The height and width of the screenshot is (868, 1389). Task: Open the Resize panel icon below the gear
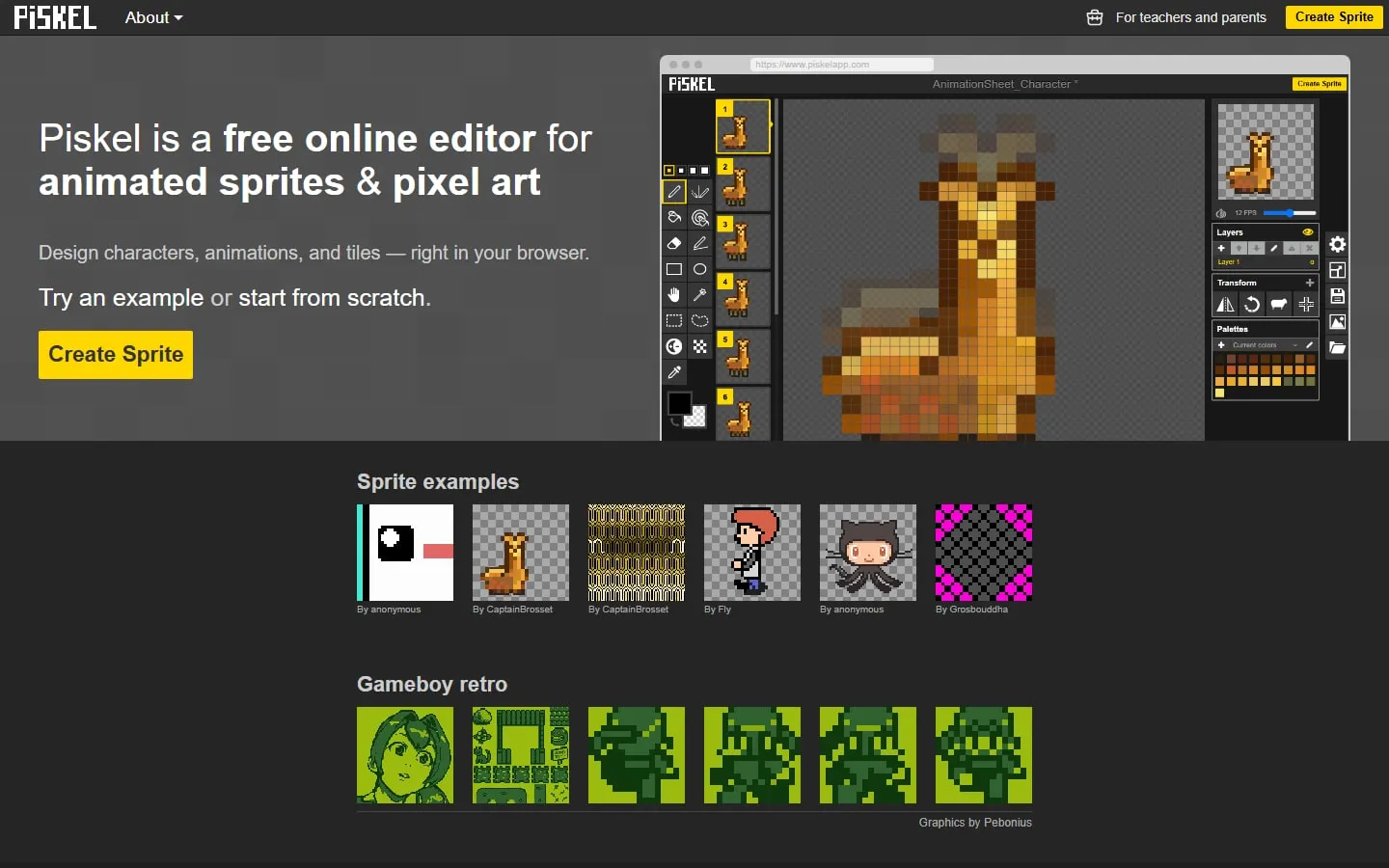pos(1337,270)
